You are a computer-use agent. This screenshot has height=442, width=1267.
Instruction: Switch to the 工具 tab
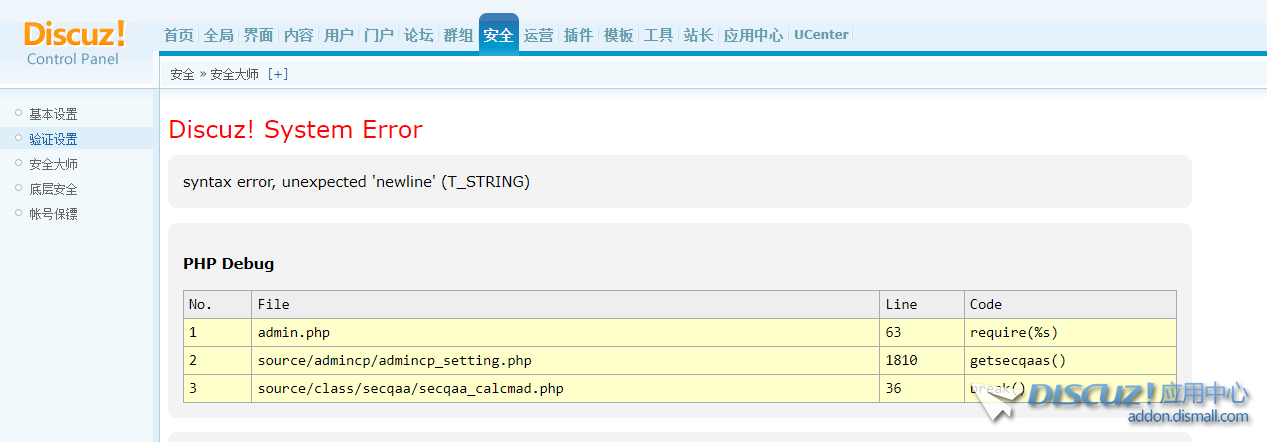tap(658, 35)
